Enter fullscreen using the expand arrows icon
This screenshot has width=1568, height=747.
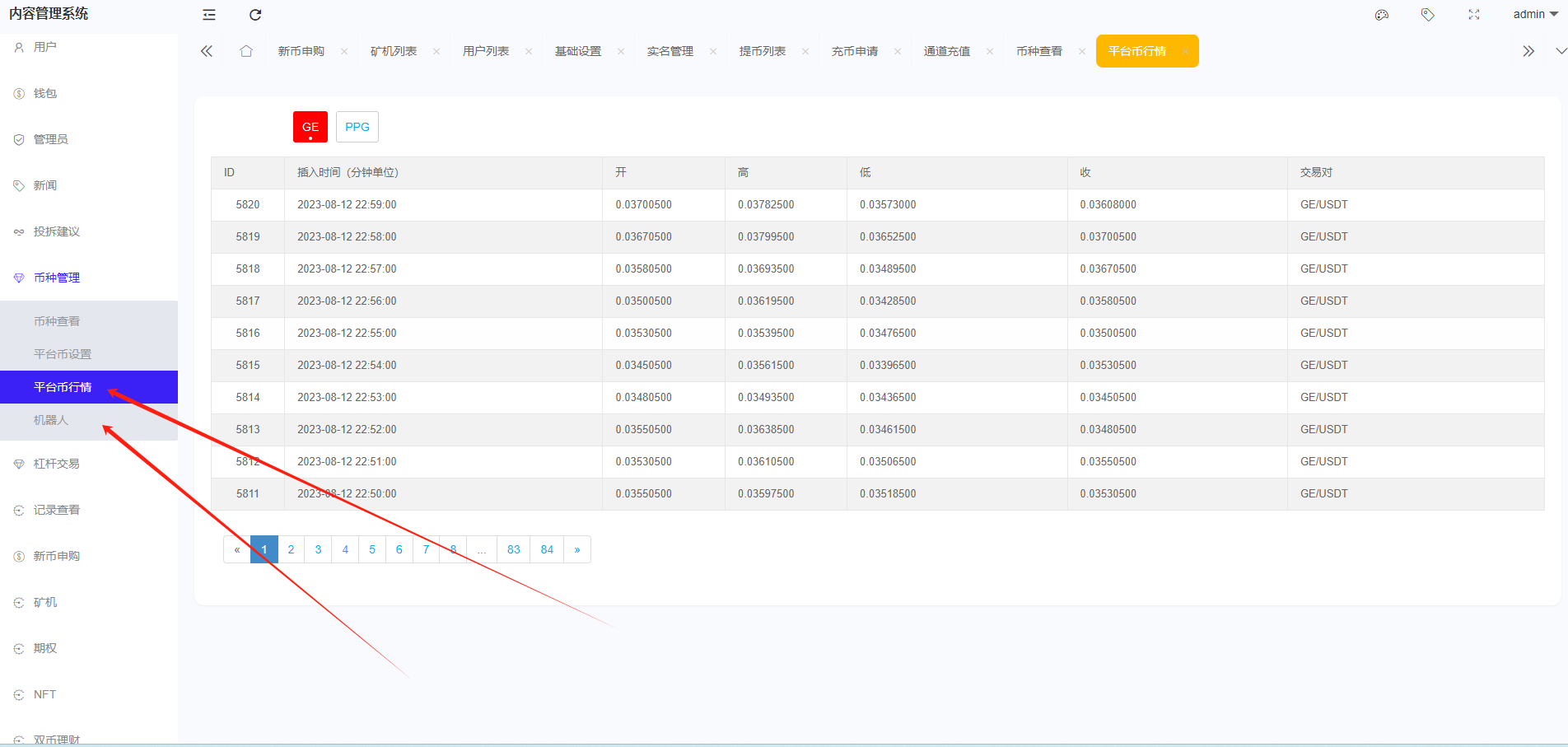pos(1473,14)
